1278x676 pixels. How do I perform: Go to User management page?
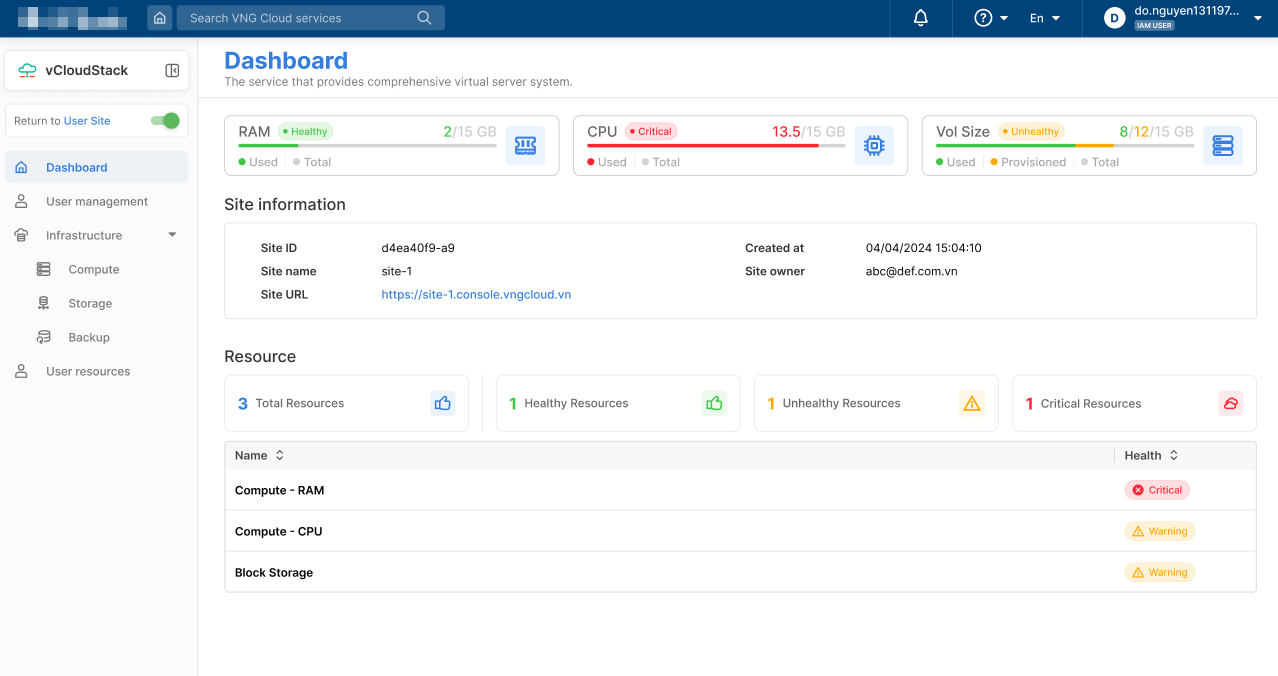click(x=97, y=201)
